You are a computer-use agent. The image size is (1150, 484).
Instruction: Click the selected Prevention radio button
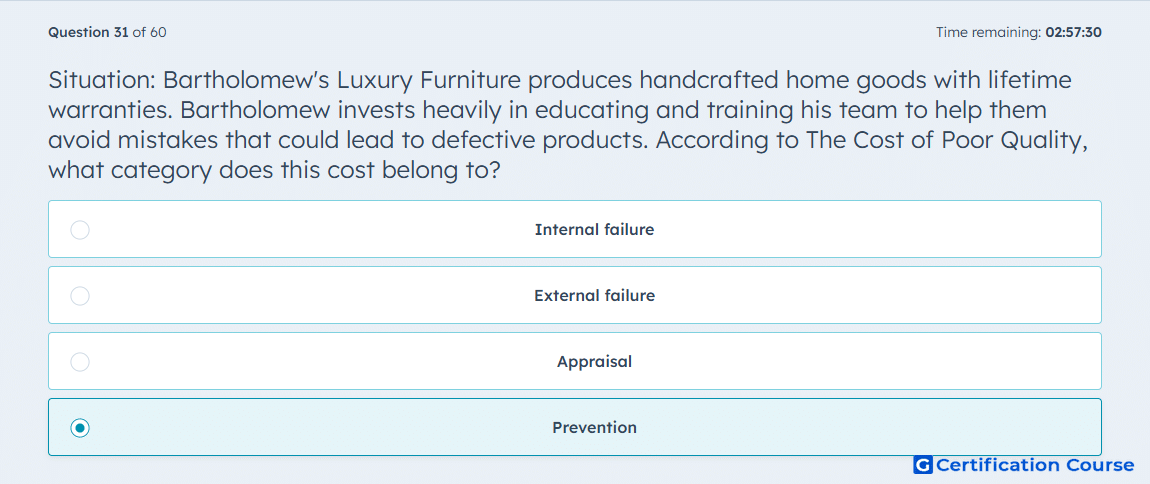(x=80, y=428)
